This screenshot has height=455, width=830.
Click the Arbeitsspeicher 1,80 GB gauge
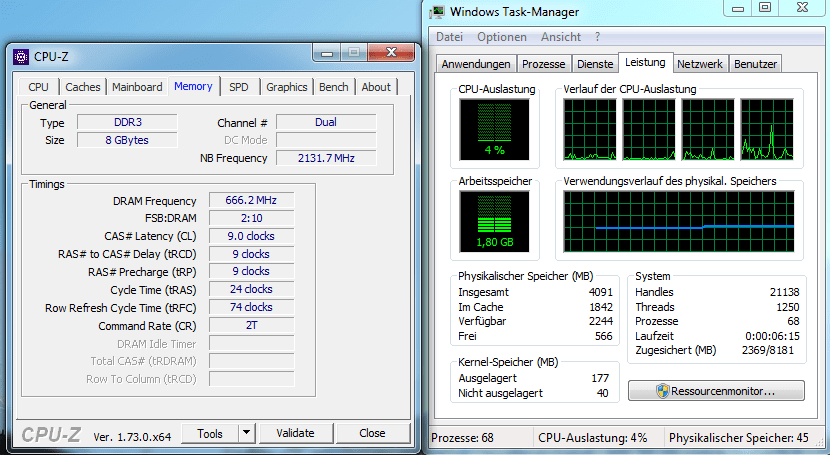point(494,221)
